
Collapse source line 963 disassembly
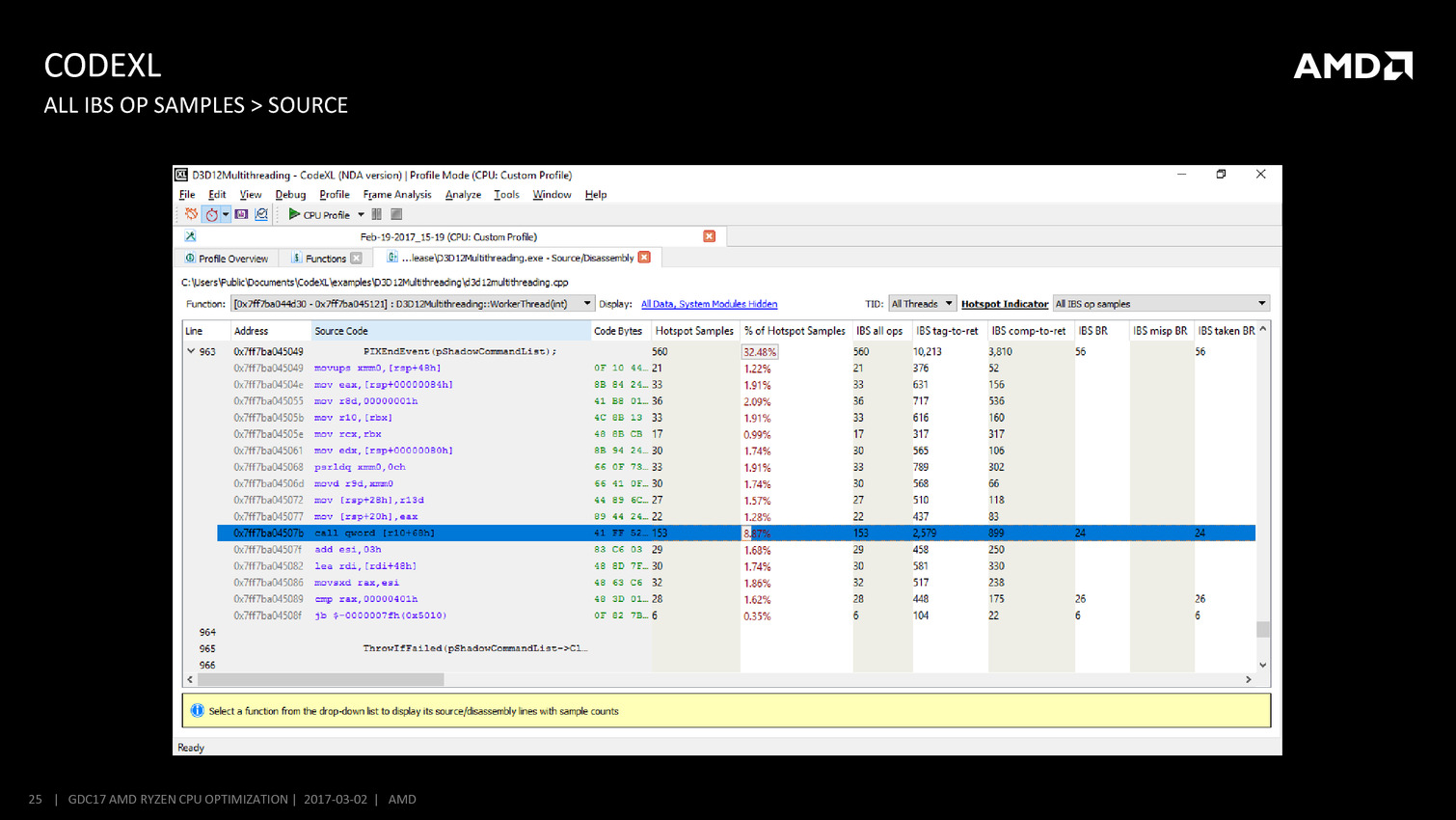[191, 352]
